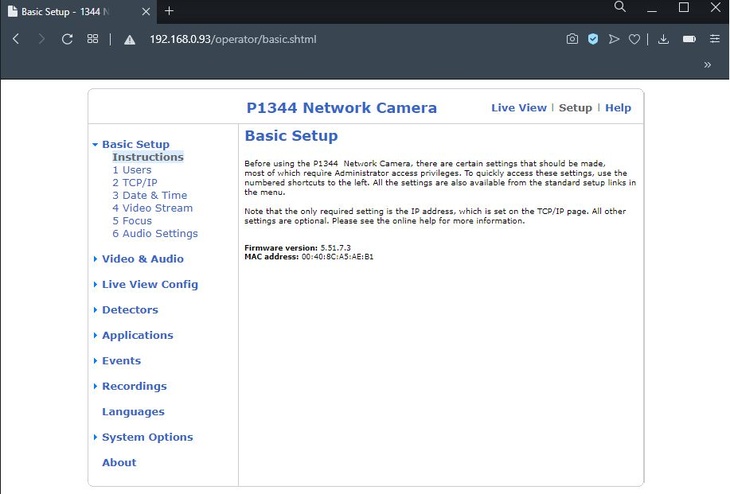Click the browser forward arrow
The height and width of the screenshot is (494, 730).
click(41, 39)
